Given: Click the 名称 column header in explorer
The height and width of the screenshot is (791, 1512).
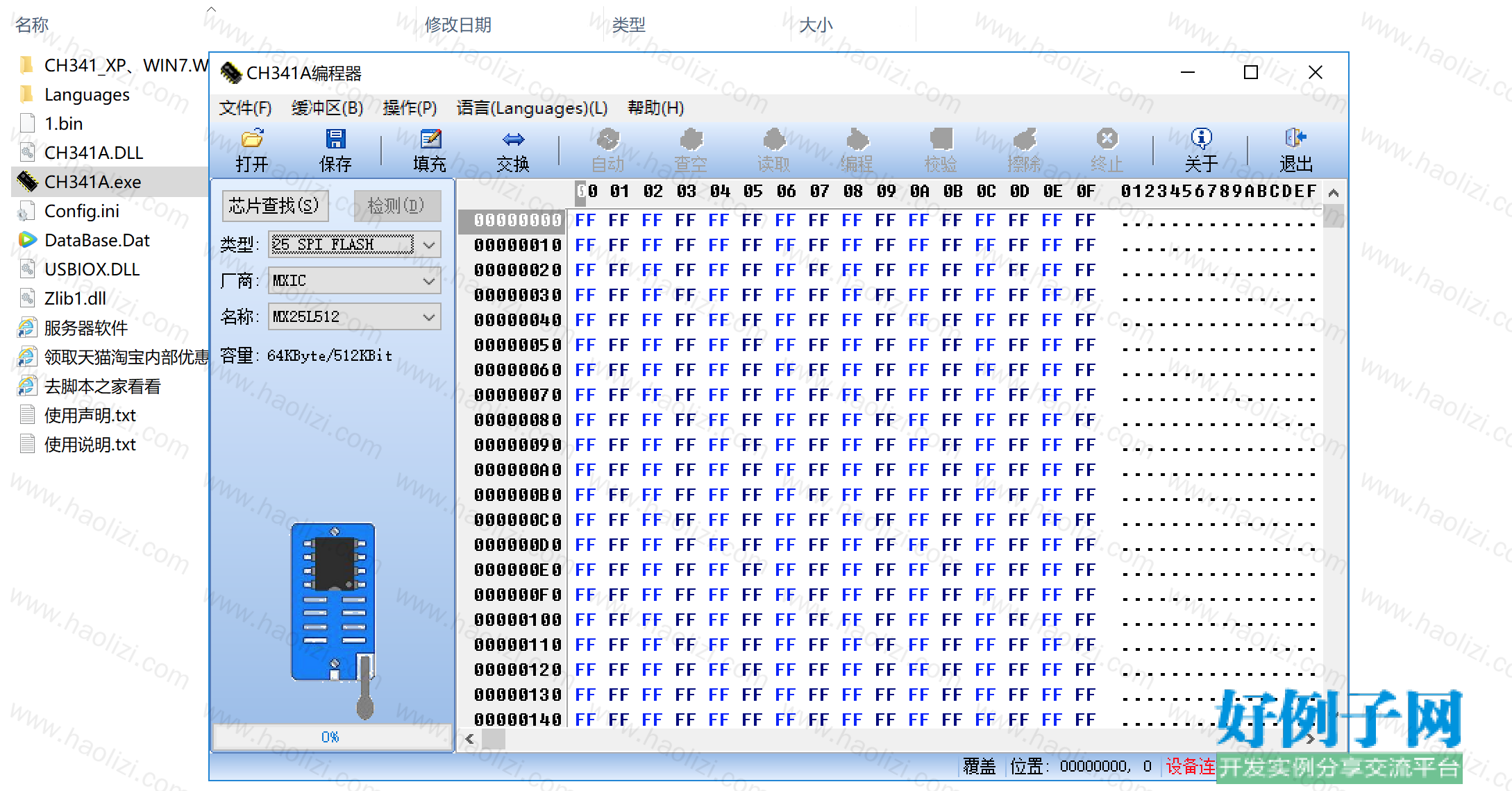Looking at the screenshot, I should [32, 25].
